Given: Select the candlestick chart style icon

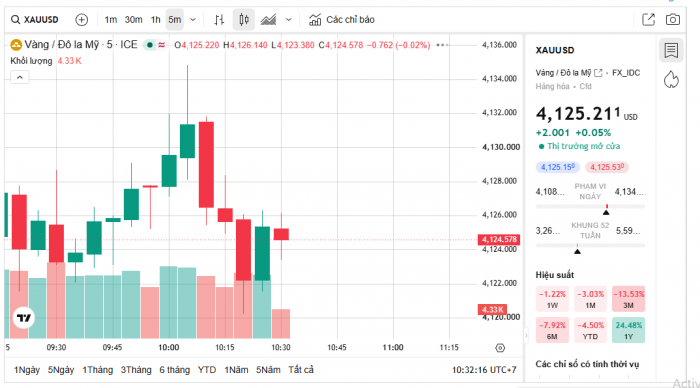Looking at the screenshot, I should (244, 20).
